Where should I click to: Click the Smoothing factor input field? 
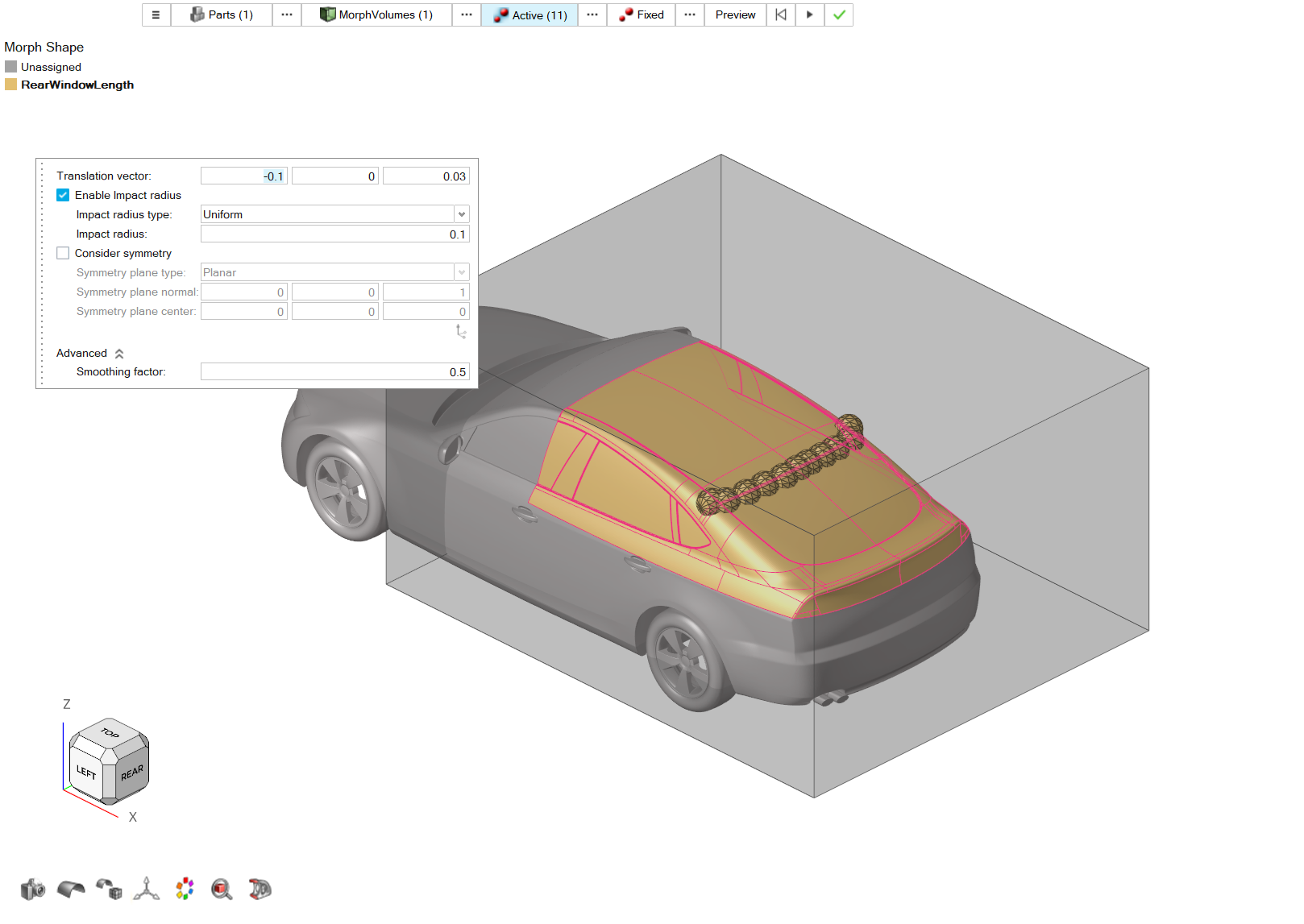pyautogui.click(x=334, y=372)
